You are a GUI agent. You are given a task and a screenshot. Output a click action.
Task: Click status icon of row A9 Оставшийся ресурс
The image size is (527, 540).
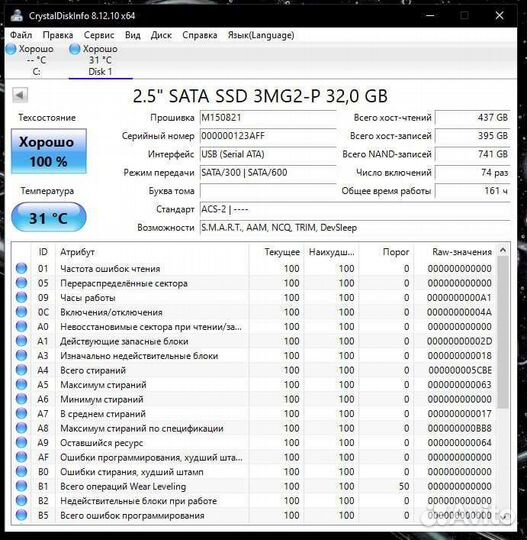click(x=21, y=443)
